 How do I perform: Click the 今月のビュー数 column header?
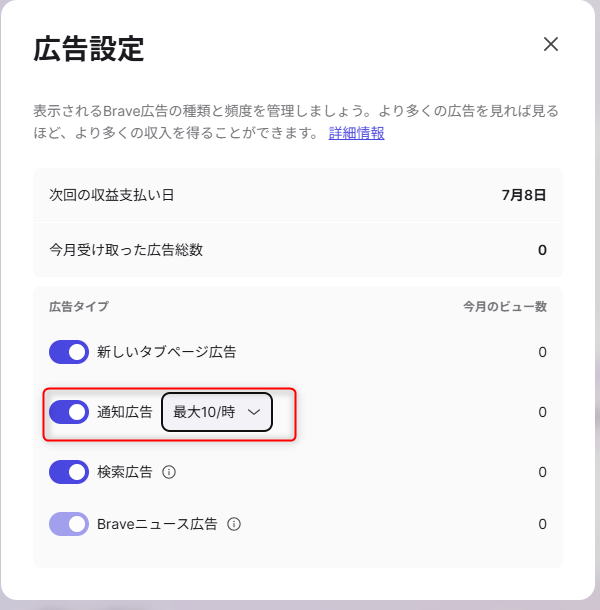click(504, 306)
